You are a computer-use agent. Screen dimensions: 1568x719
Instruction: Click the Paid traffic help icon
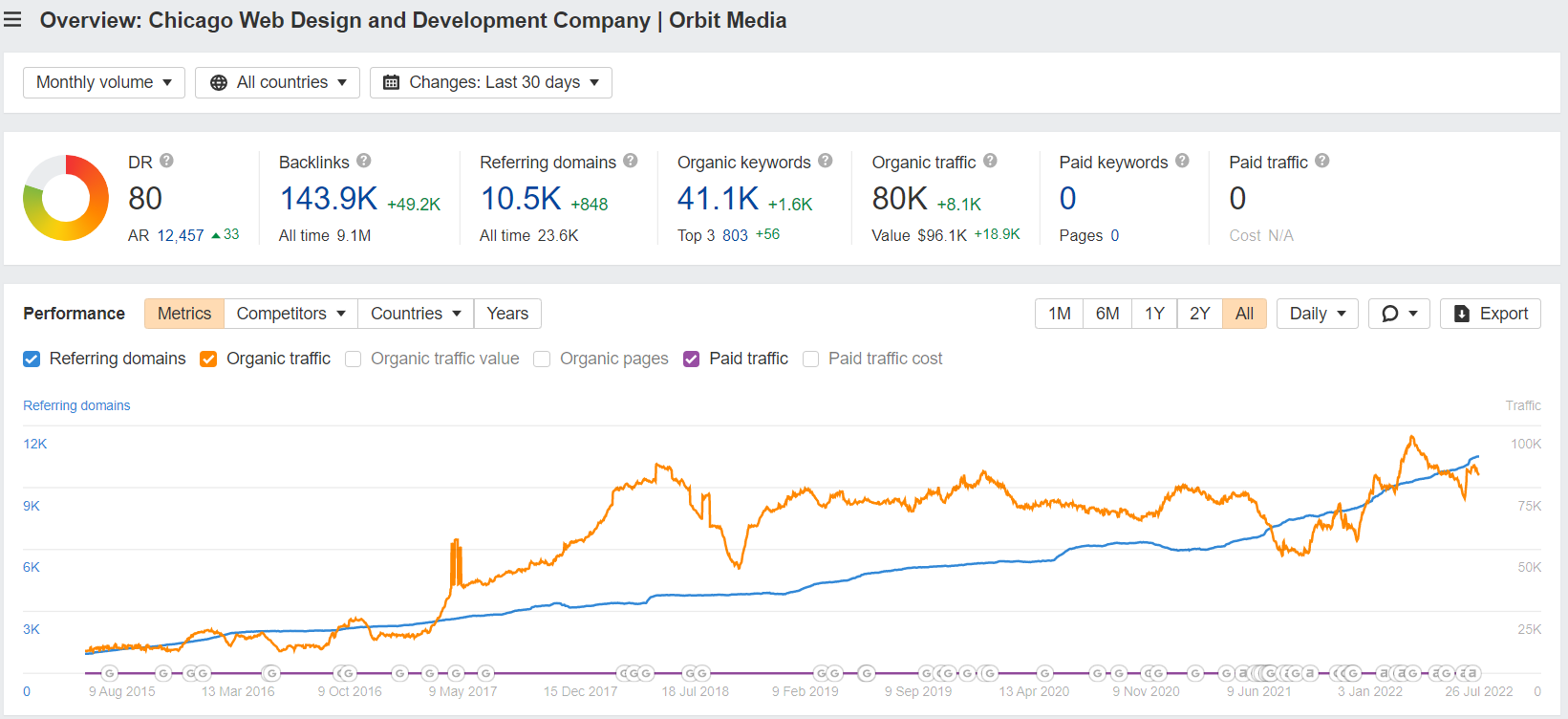tap(1322, 161)
